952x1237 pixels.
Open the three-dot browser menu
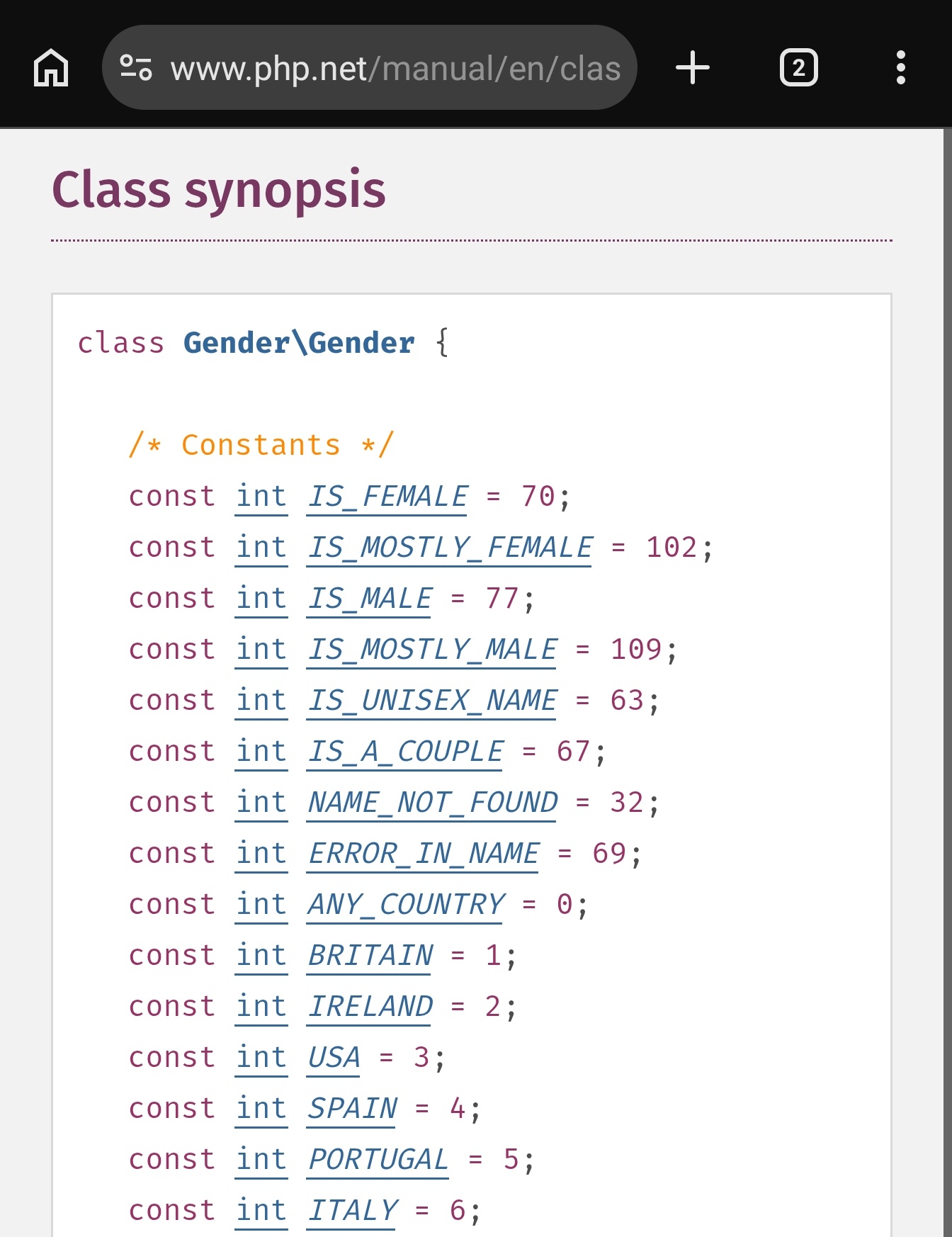(x=900, y=68)
